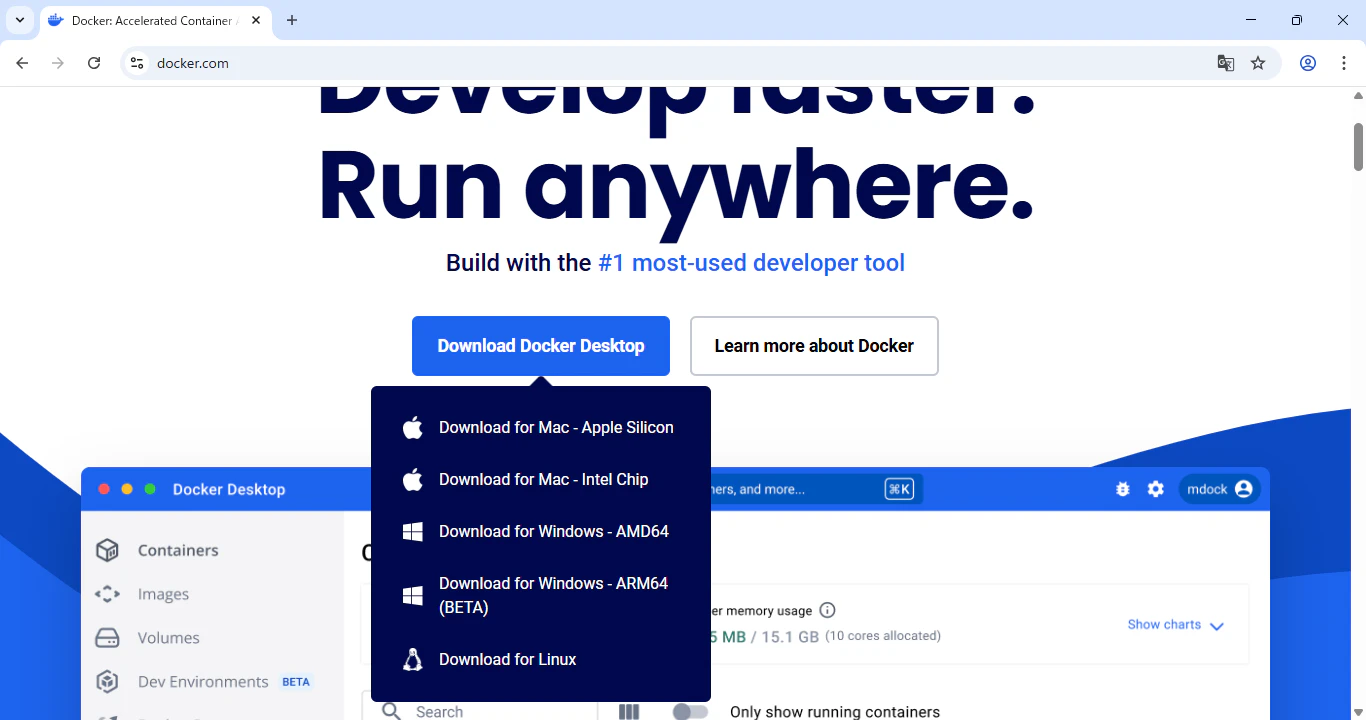
Task: Toggle Only show running containers switch
Action: coord(690,712)
